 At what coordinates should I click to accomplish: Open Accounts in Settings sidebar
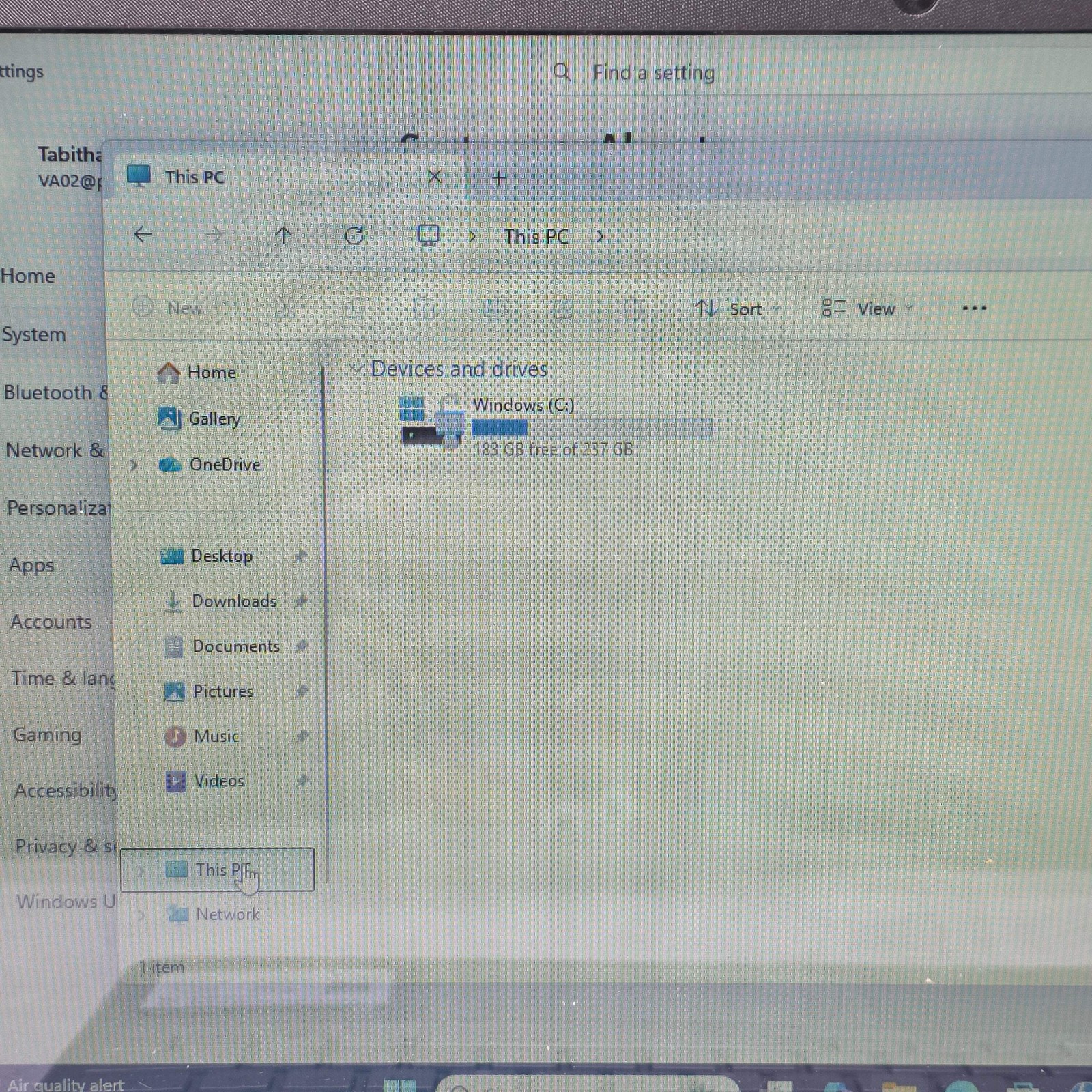(x=51, y=622)
